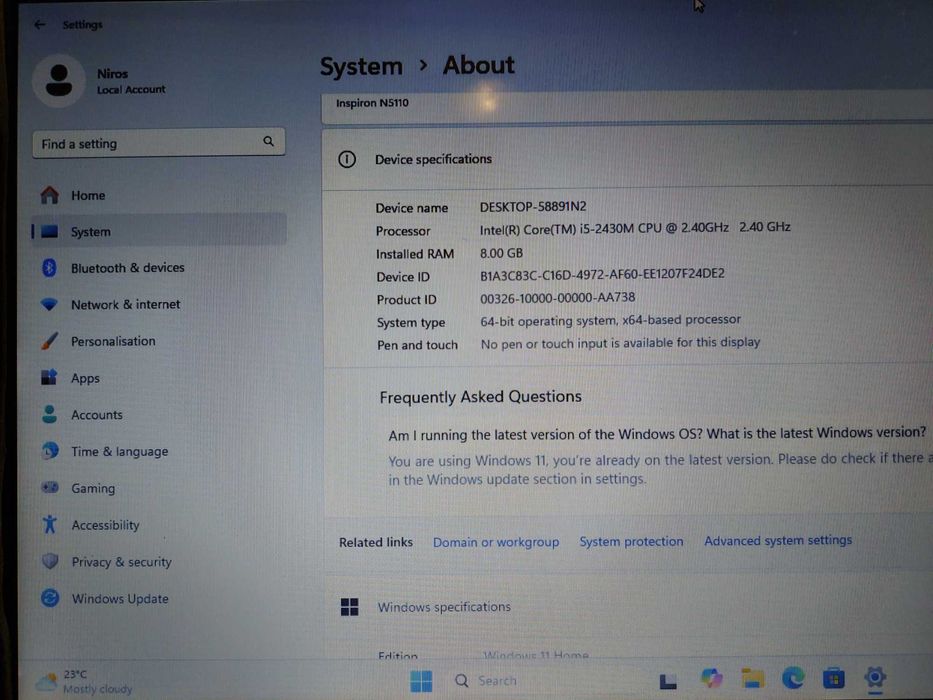Open Advanced system settings link
933x700 pixels.
(778, 540)
